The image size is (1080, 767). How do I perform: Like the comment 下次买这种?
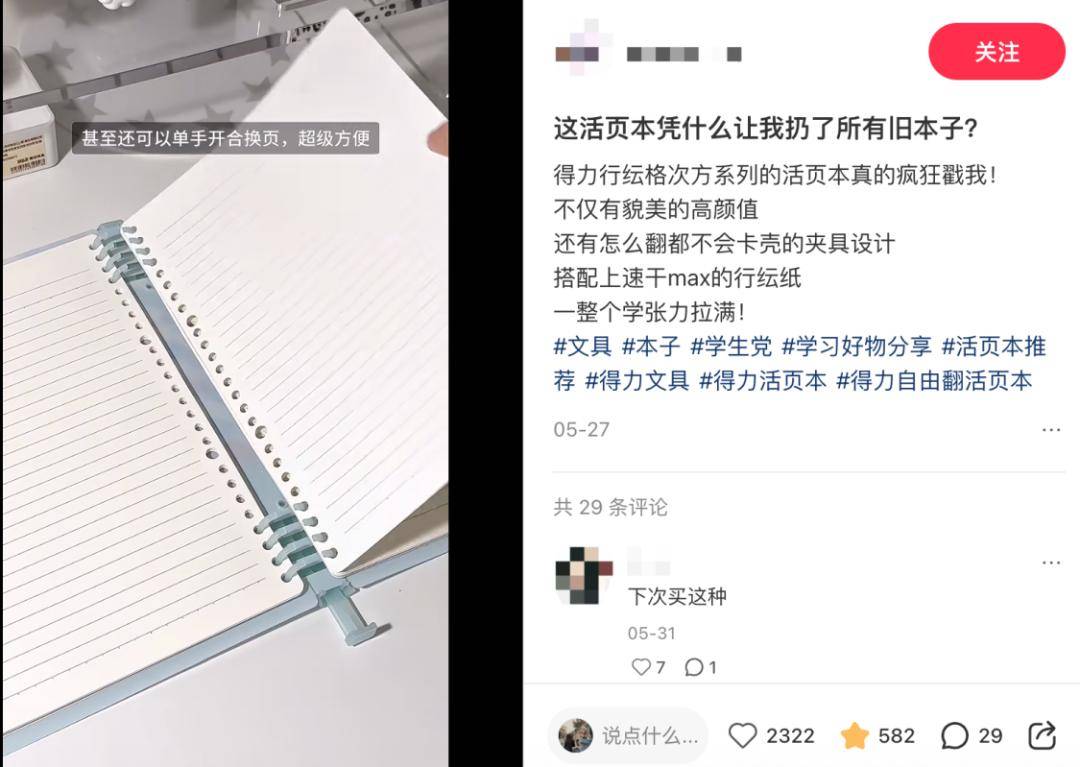[641, 667]
